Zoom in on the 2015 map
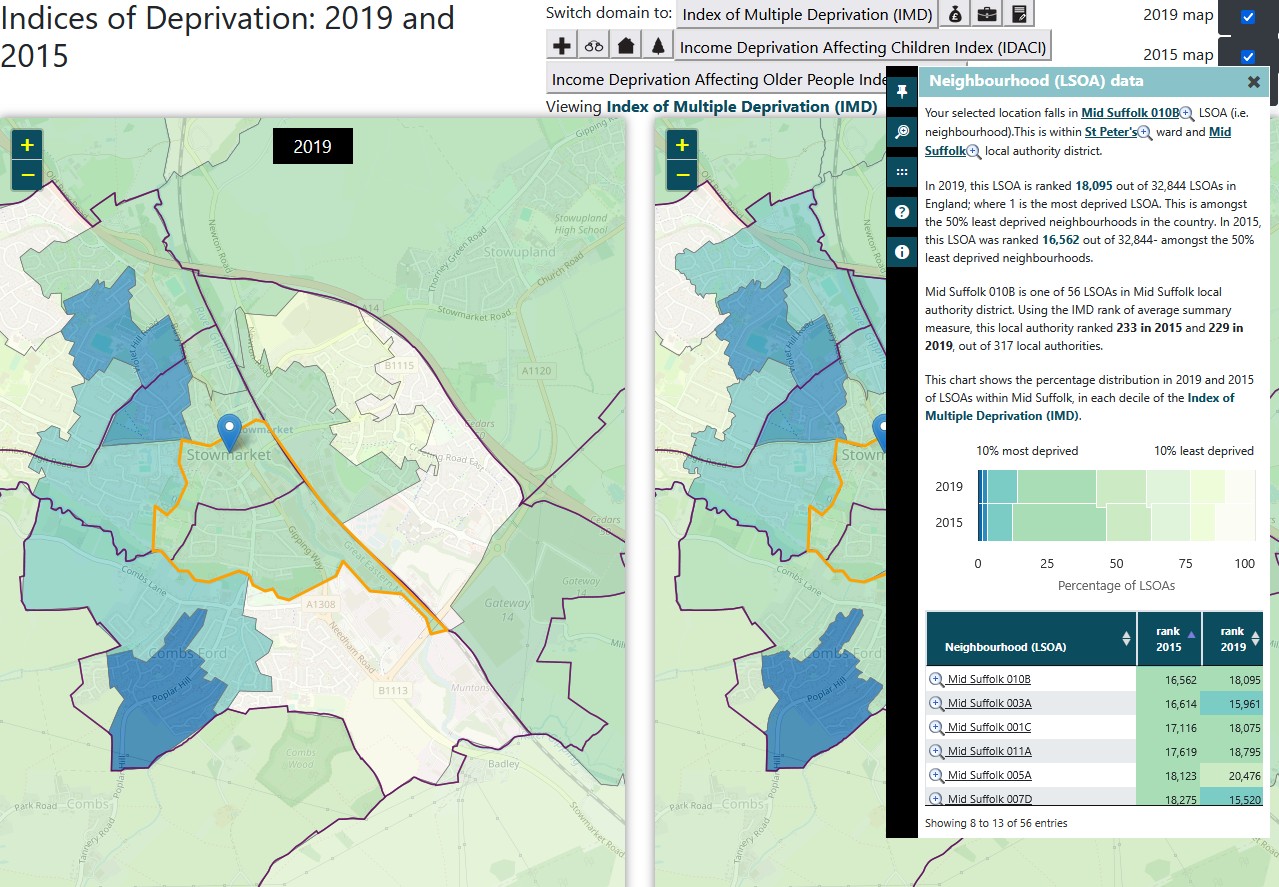The height and width of the screenshot is (887, 1279). click(682, 145)
